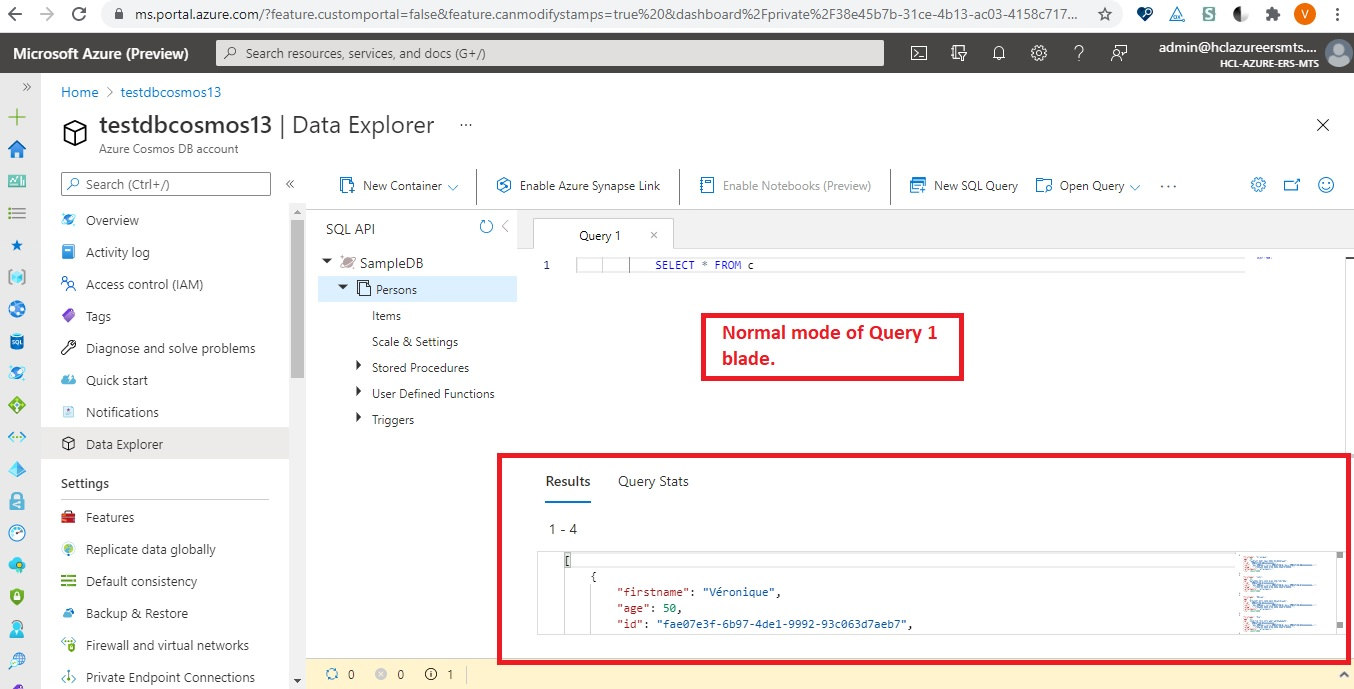Viewport: 1354px width, 689px height.
Task: Run a New SQL Query
Action: click(962, 185)
